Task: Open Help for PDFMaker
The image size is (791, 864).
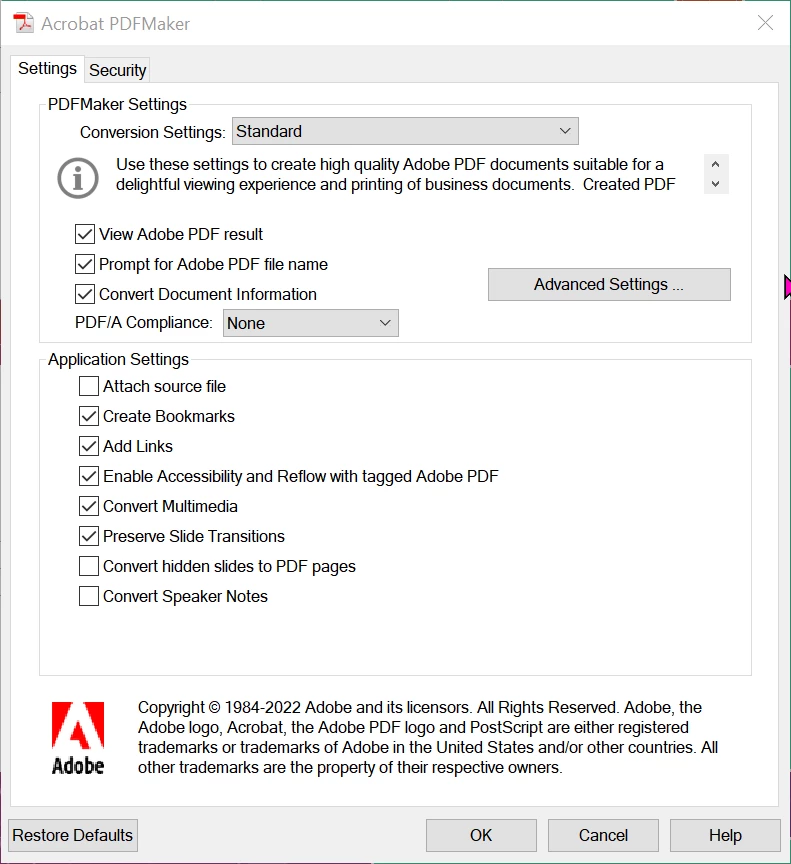Action: click(x=725, y=835)
